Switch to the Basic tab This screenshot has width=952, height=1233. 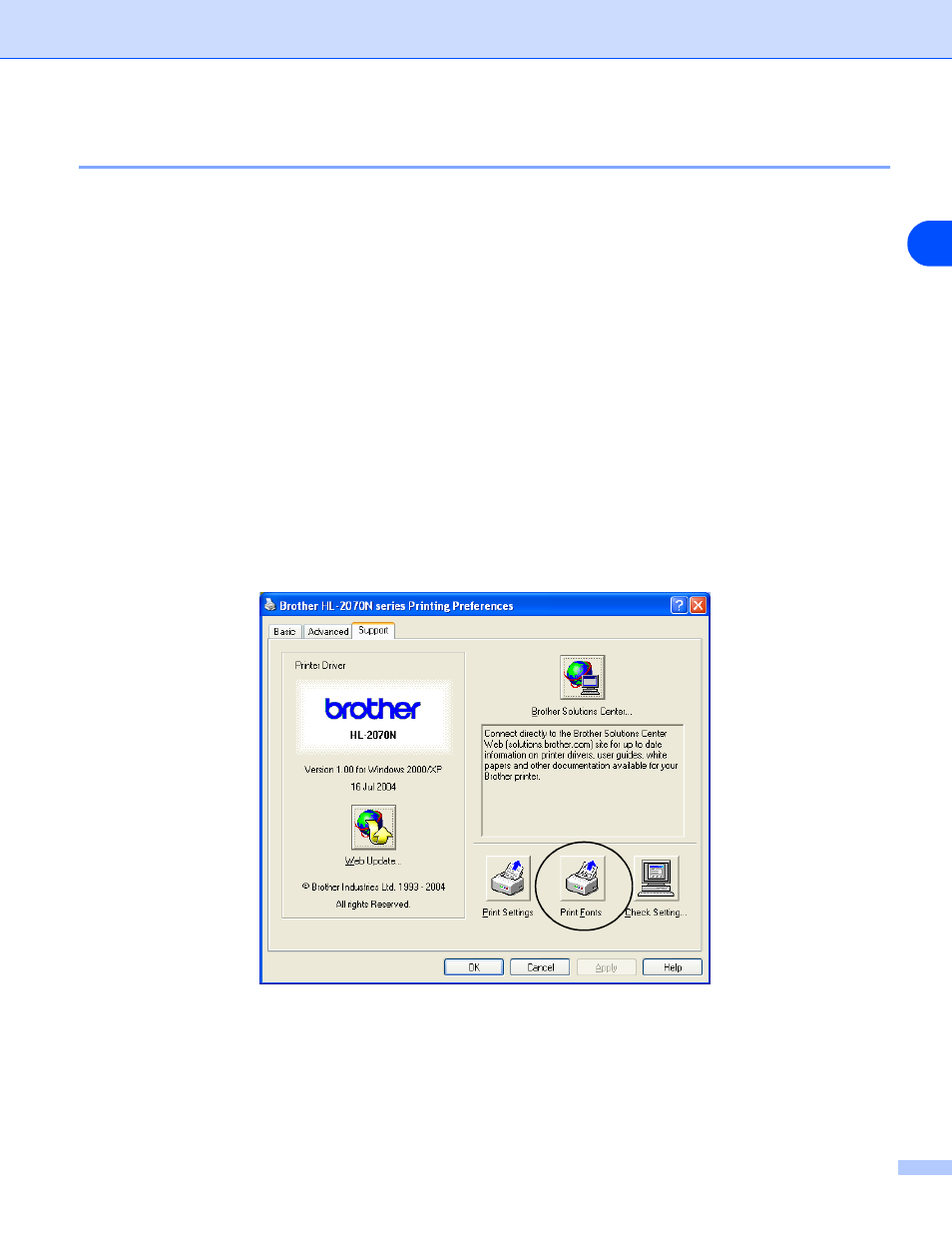point(285,632)
